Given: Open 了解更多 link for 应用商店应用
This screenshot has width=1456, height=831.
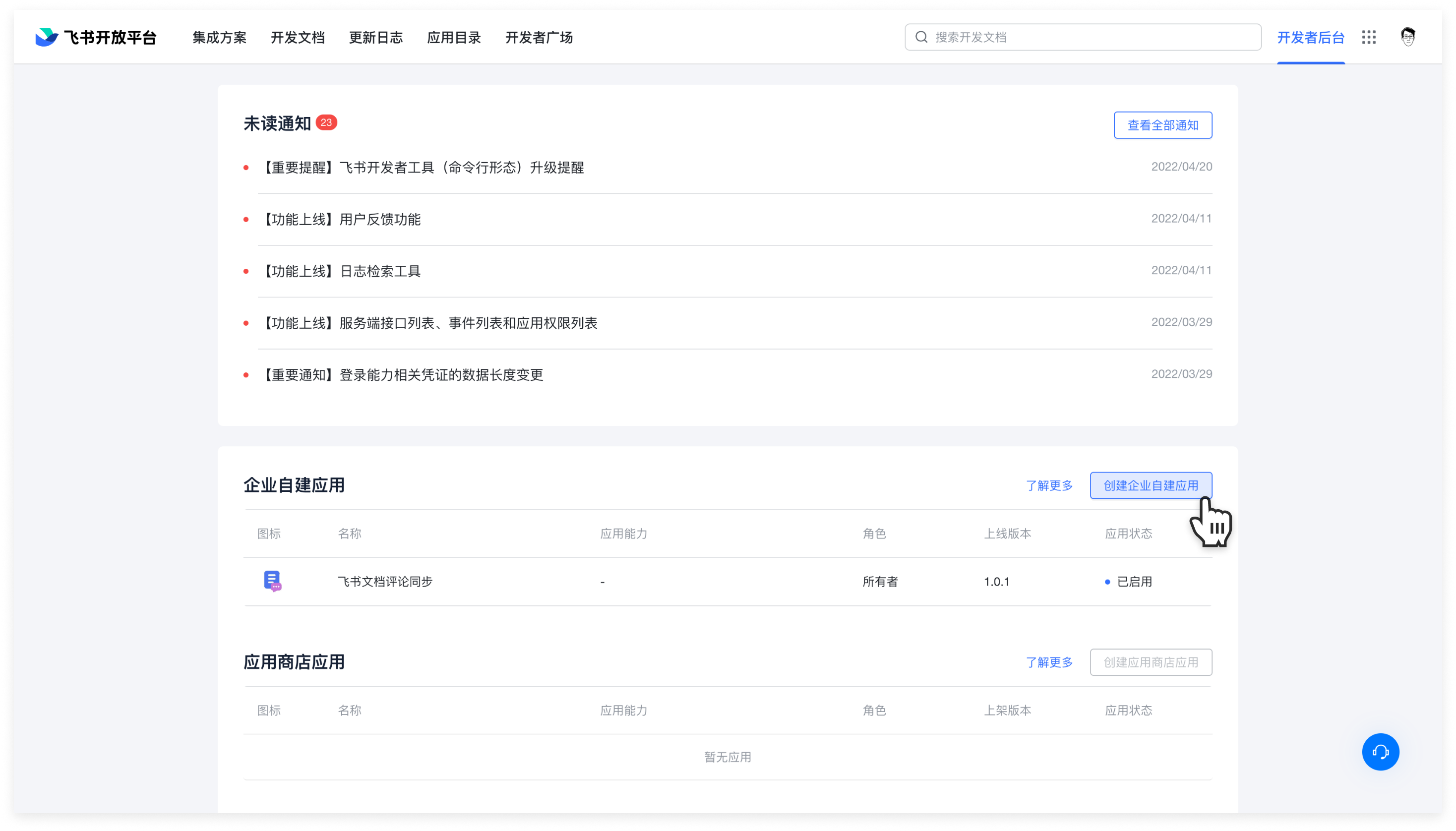Looking at the screenshot, I should [1049, 662].
